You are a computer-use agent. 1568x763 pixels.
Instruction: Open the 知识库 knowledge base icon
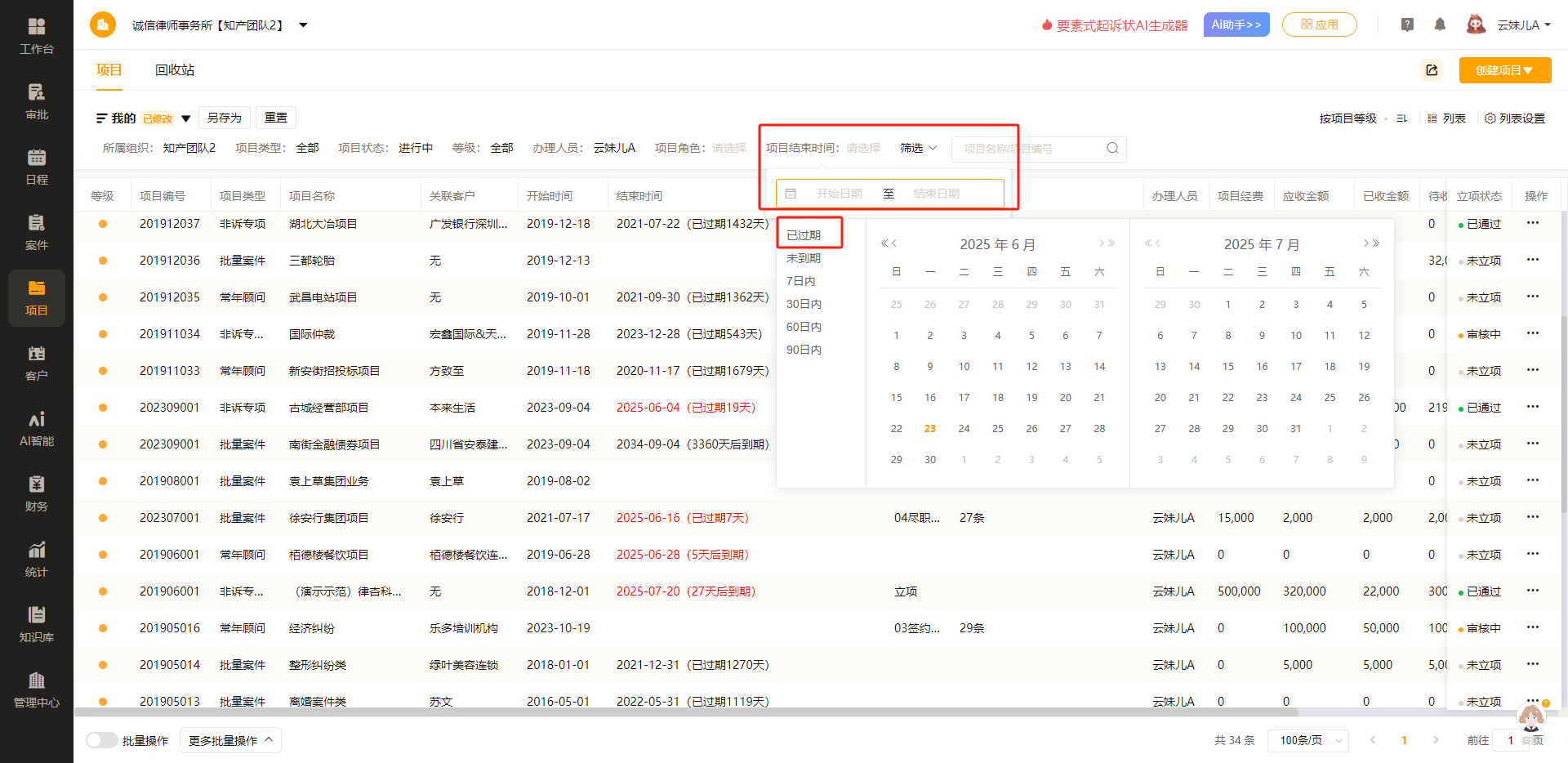click(37, 624)
